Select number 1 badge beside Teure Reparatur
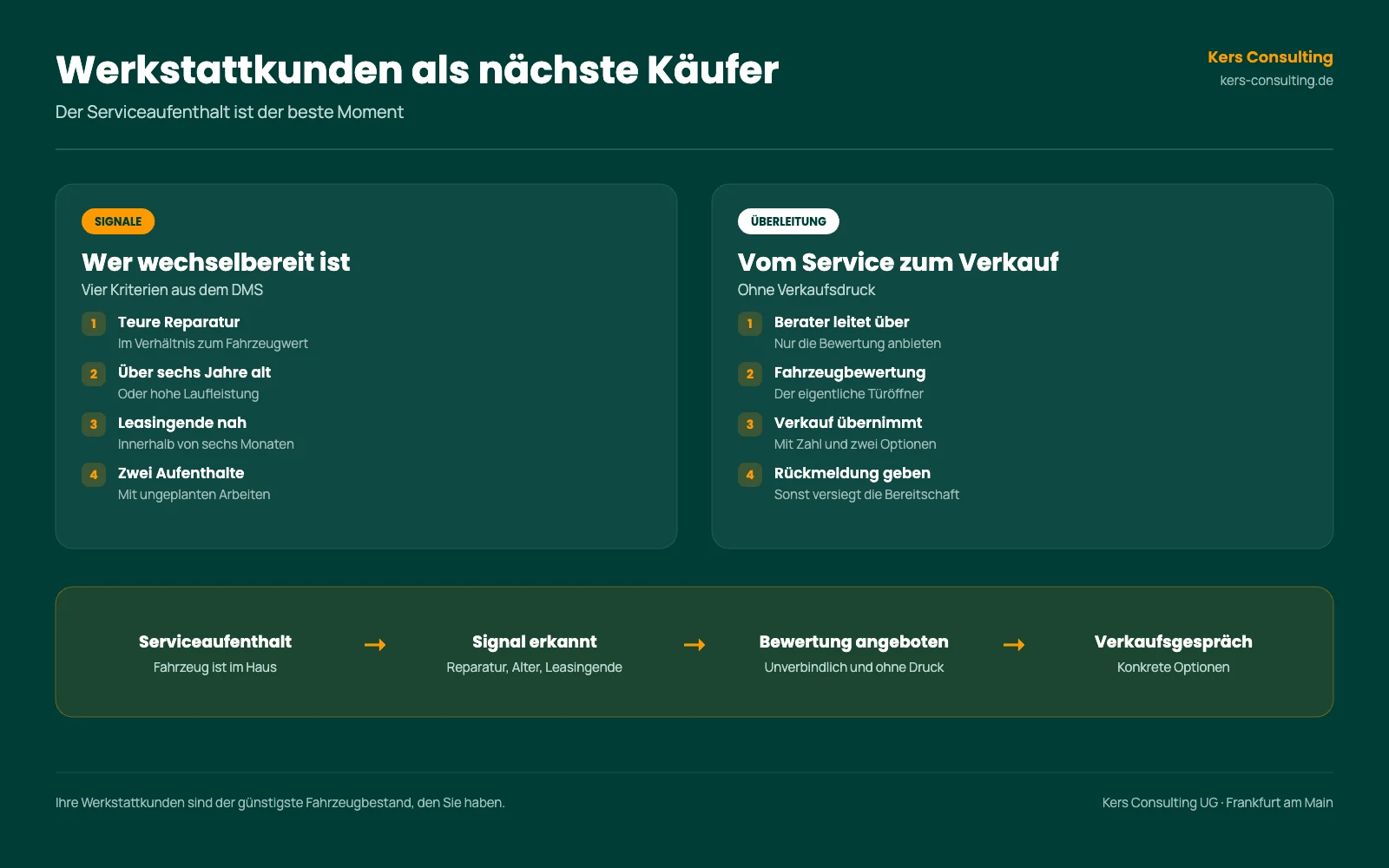The image size is (1389, 868). point(94,324)
